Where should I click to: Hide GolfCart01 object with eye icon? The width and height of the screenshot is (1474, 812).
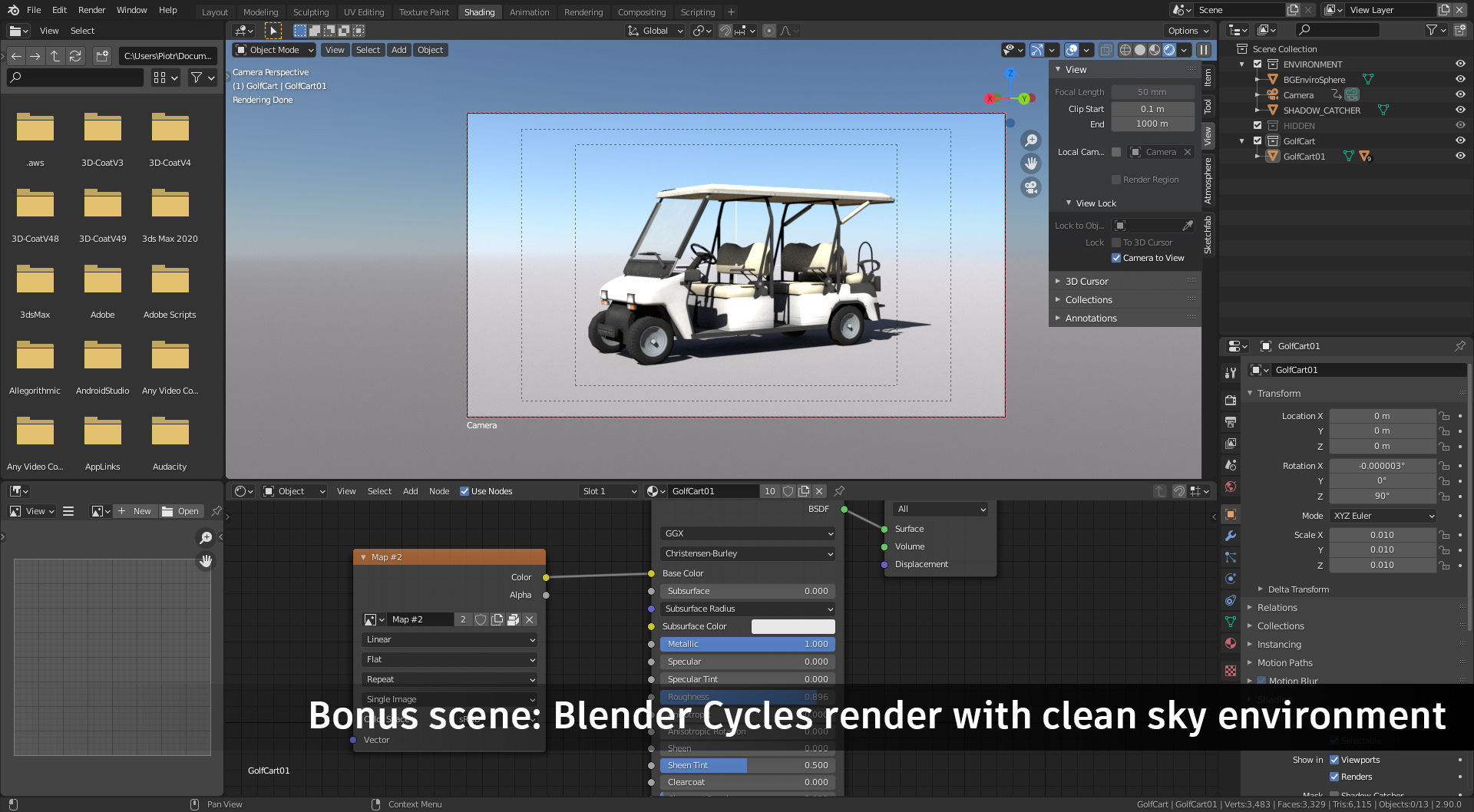1460,156
